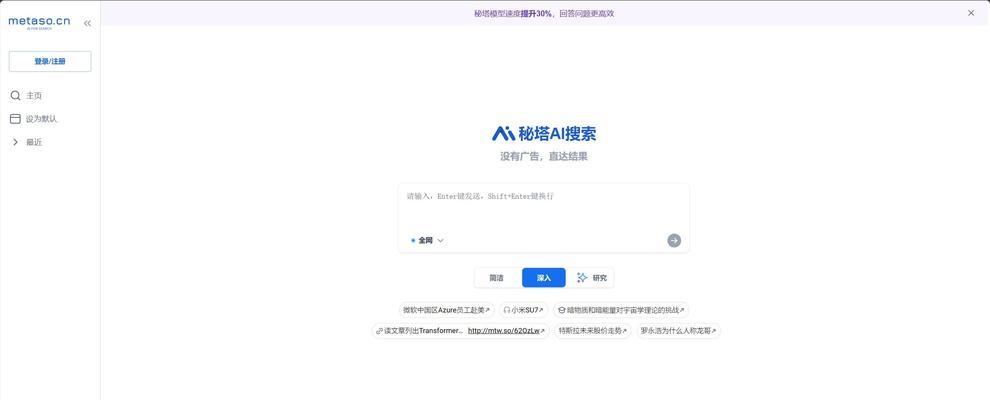Switch to 深入 mode
The height and width of the screenshot is (400, 990).
(544, 278)
